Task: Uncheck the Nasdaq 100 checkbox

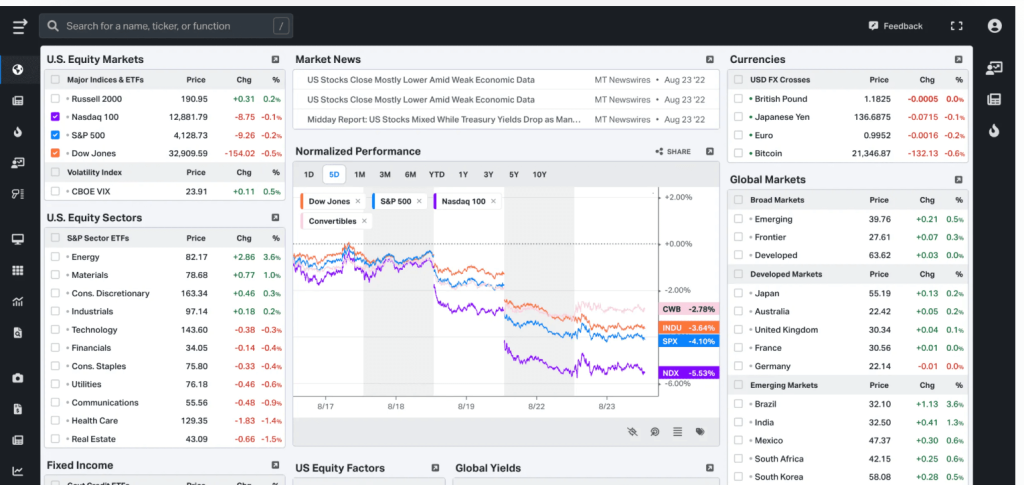Action: pos(55,117)
